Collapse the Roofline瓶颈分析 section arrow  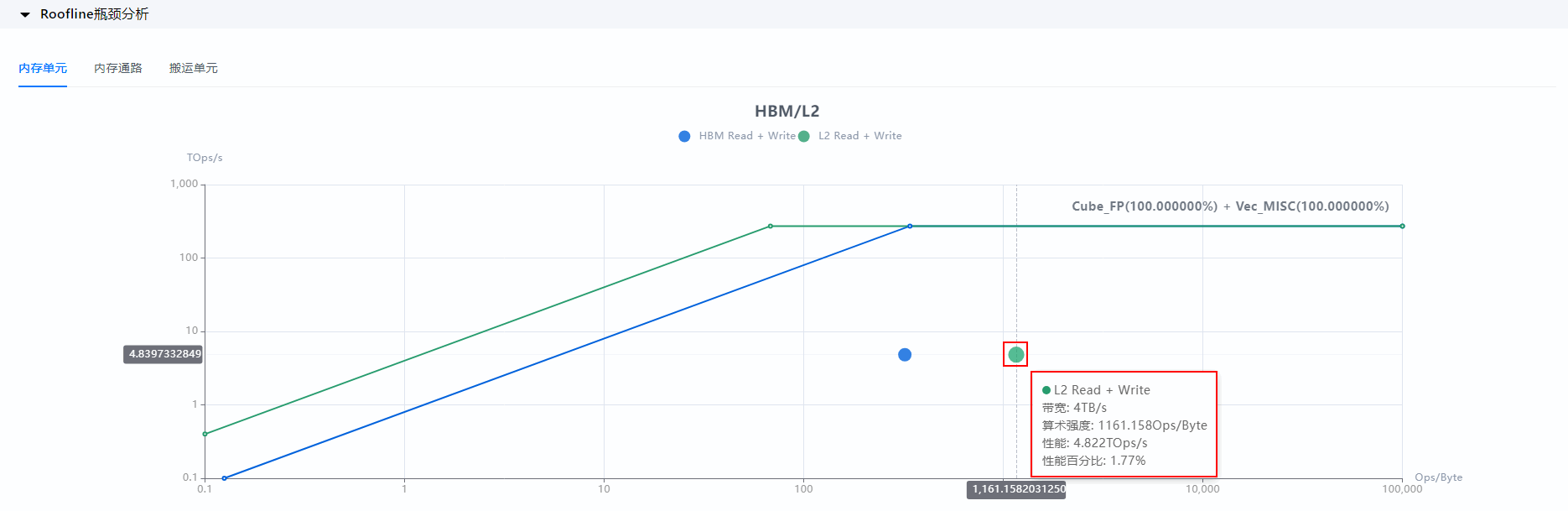pos(25,15)
